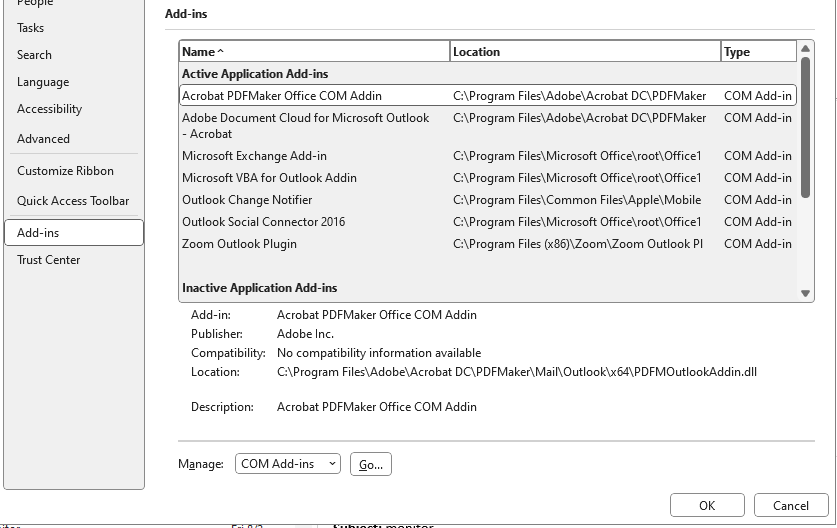The image size is (837, 528).
Task: Go to Accessibility options
Action: (x=49, y=109)
